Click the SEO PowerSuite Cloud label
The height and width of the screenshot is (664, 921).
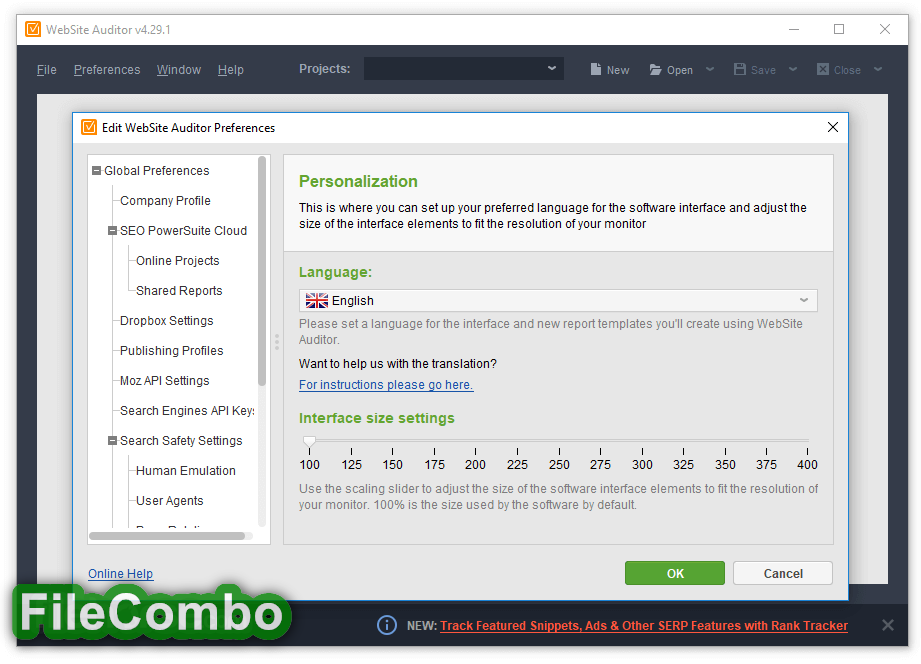point(183,230)
